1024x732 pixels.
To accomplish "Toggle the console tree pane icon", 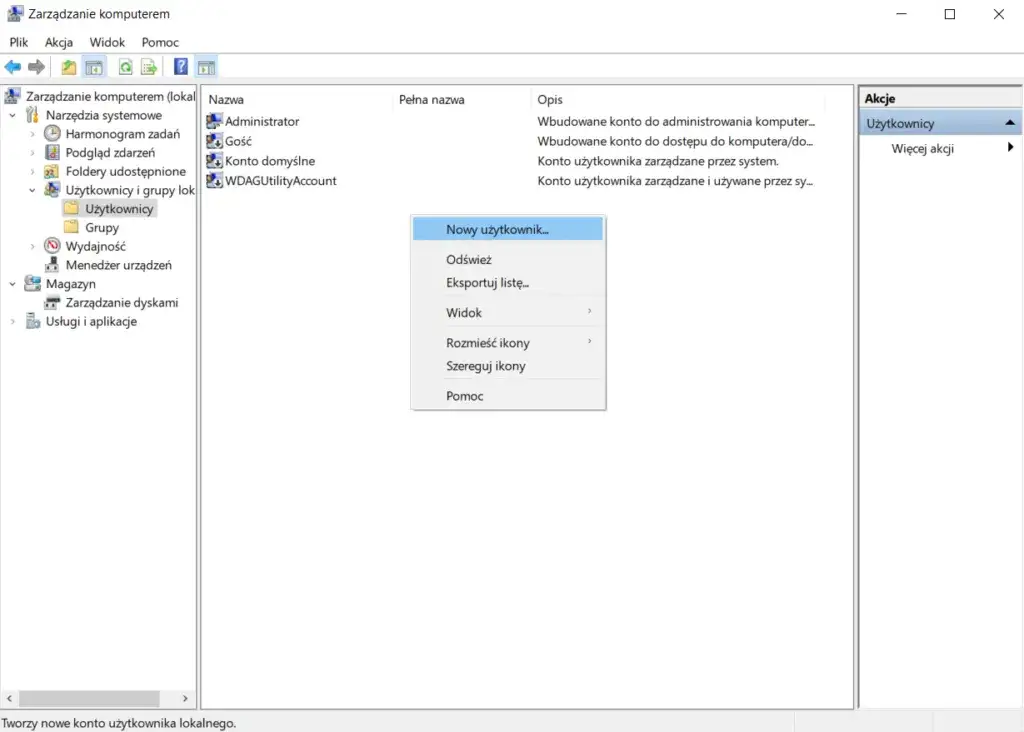I will pos(92,66).
